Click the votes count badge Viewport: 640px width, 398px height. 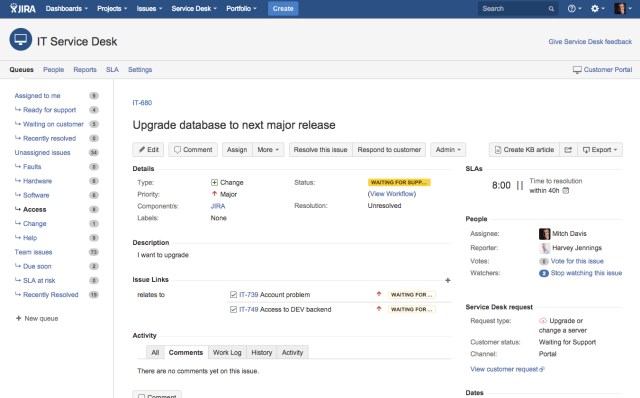pos(544,261)
